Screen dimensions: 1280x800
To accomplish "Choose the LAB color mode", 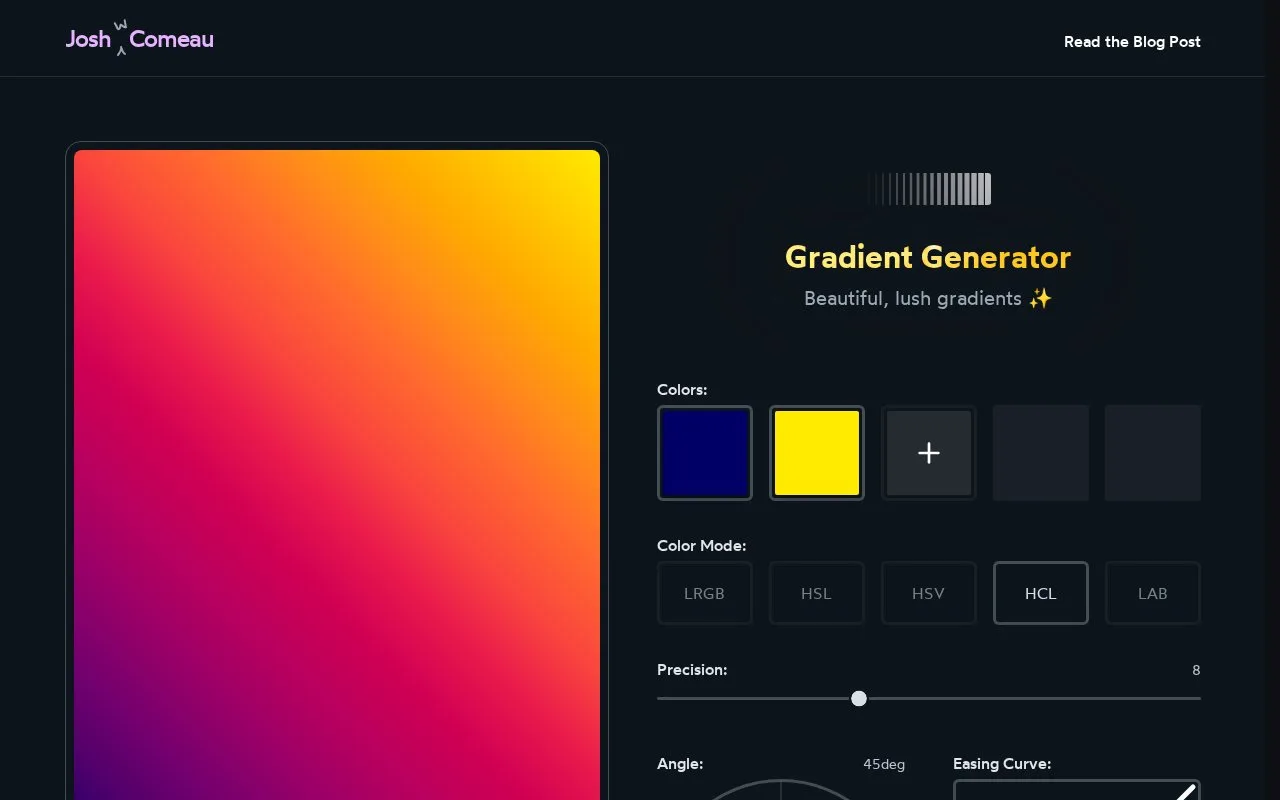I will point(1153,593).
